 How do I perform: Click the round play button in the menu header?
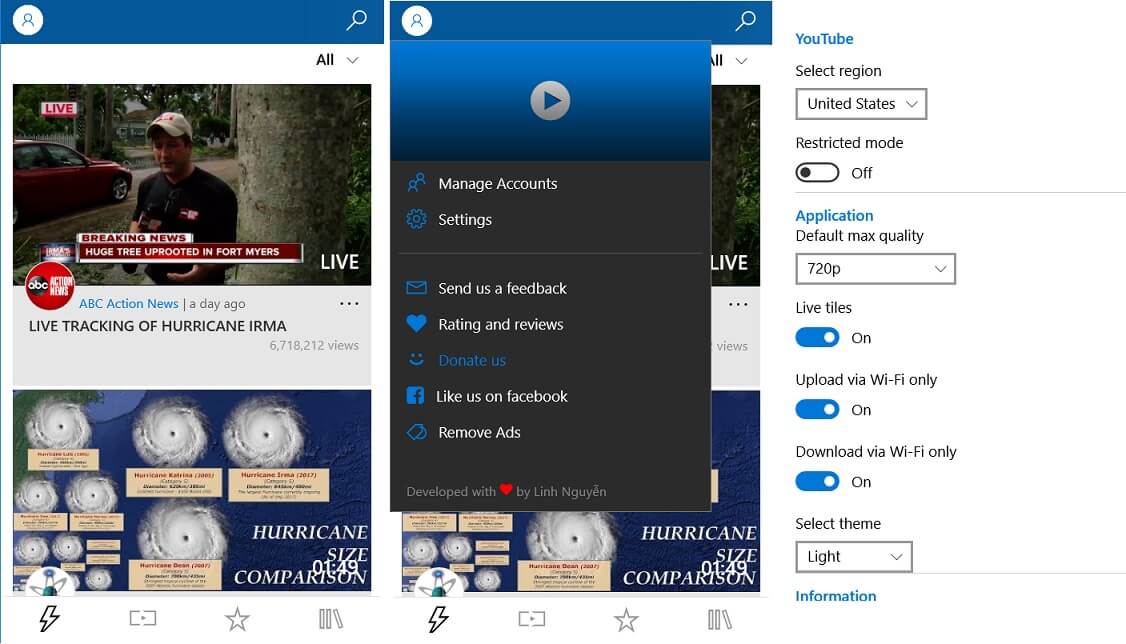point(550,101)
